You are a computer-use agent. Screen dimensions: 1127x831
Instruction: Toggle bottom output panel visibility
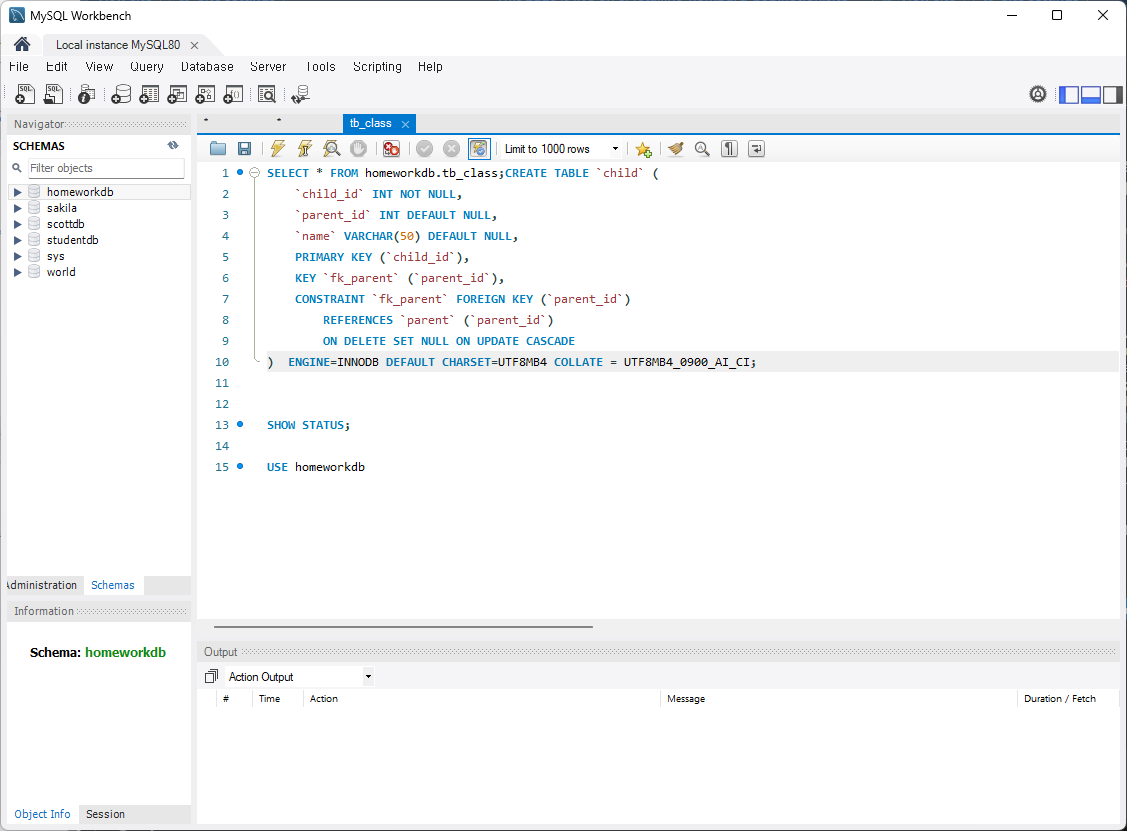coord(1090,94)
